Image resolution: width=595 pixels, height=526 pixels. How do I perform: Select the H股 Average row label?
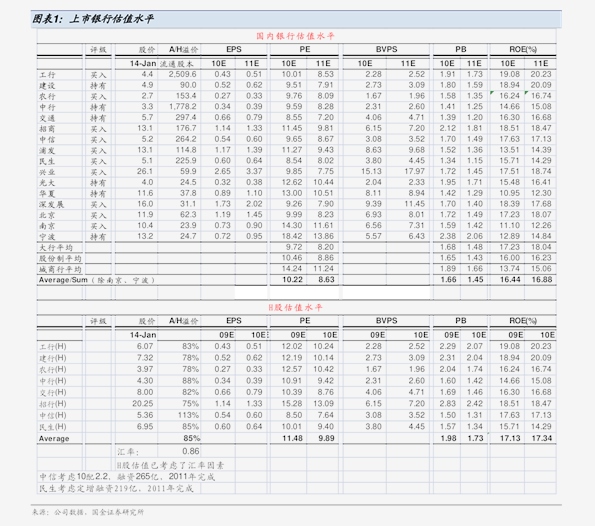pyautogui.click(x=54, y=438)
